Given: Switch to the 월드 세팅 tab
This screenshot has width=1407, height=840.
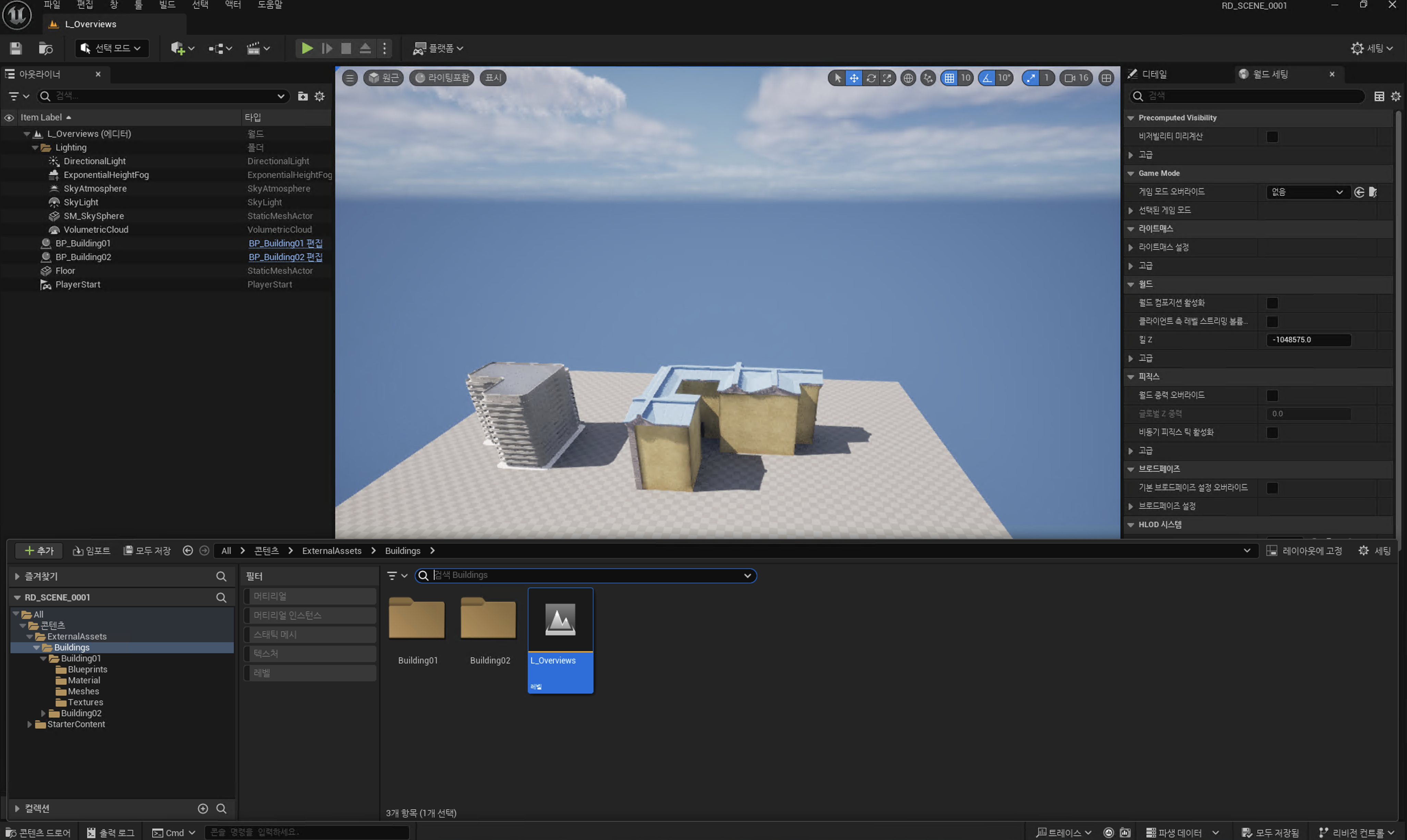Looking at the screenshot, I should (x=1270, y=74).
